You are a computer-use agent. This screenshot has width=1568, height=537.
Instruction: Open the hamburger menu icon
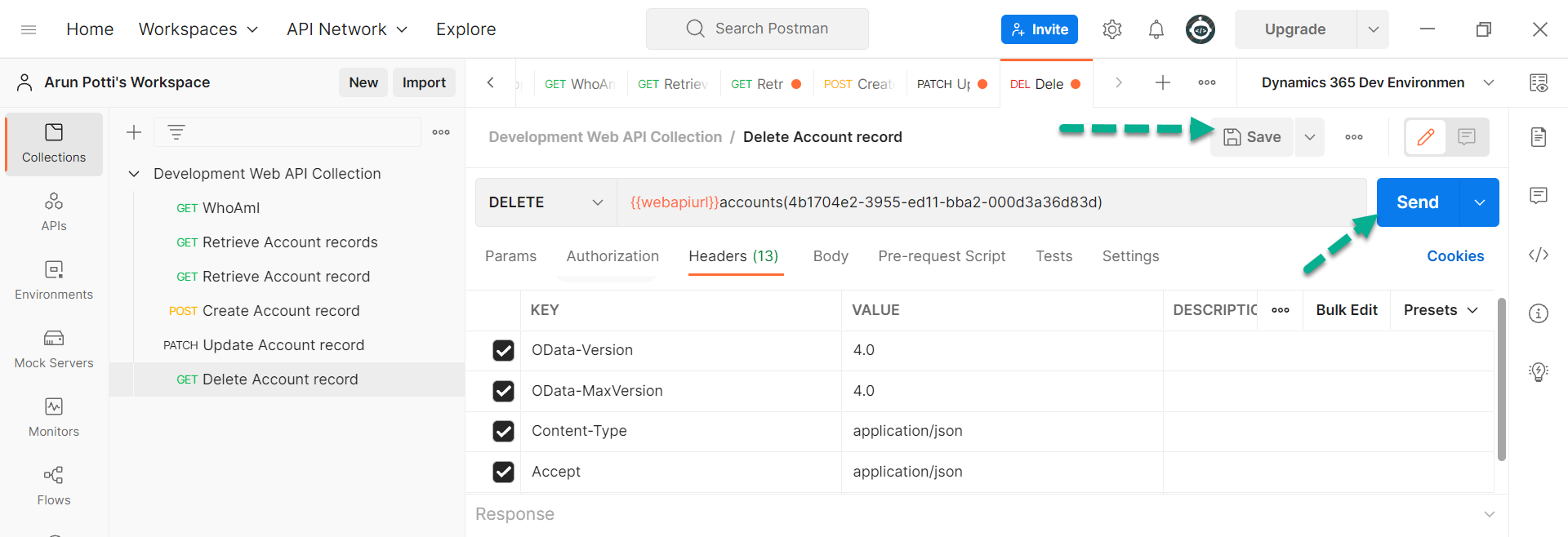click(x=29, y=29)
